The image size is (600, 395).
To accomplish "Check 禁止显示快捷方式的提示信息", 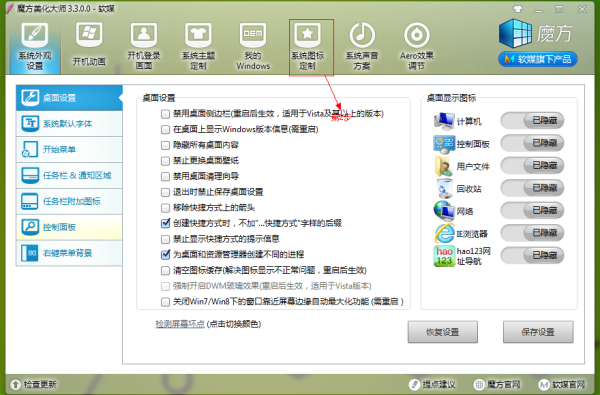I will point(165,239).
